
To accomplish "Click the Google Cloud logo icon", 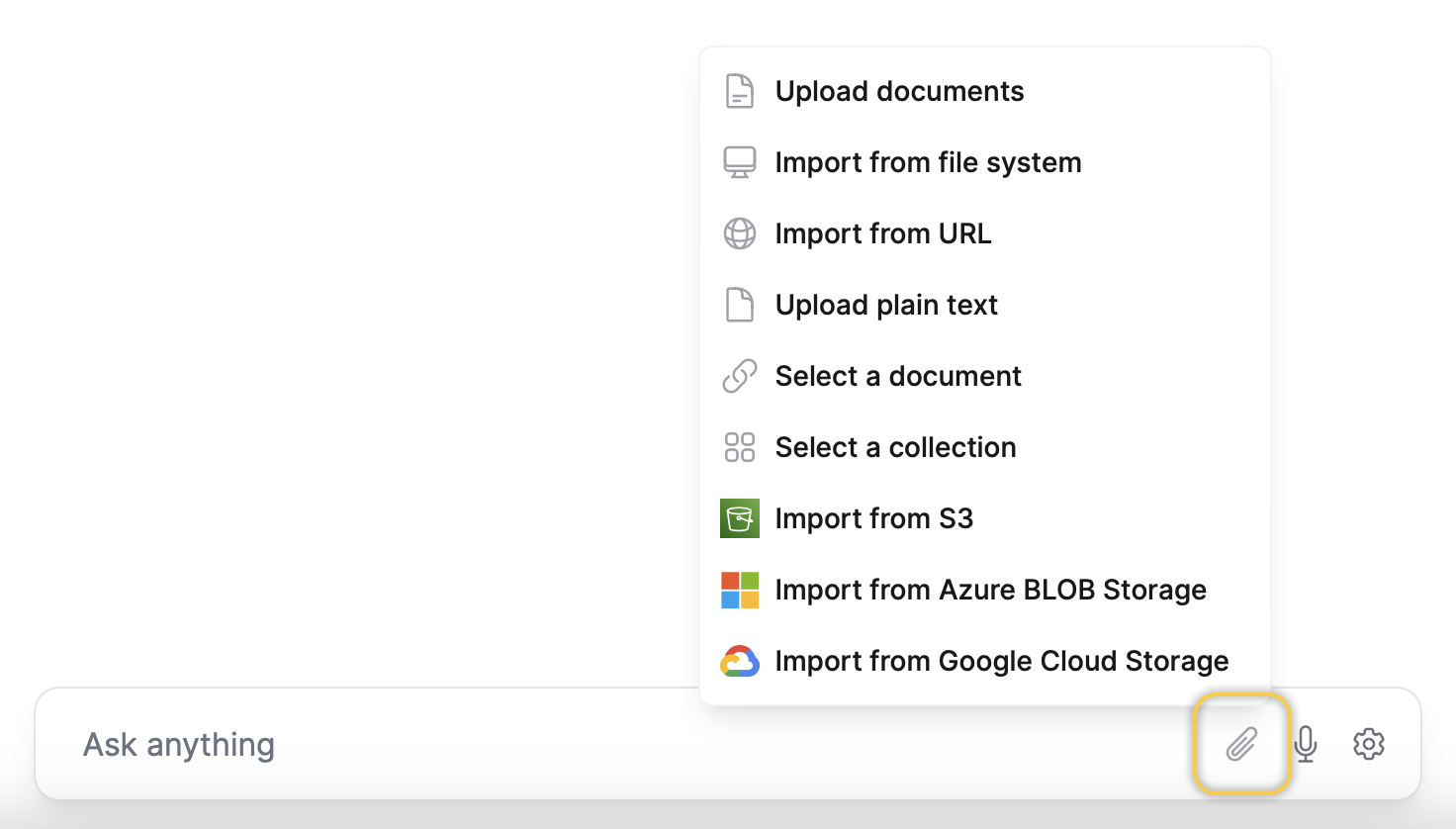I will 740,661.
